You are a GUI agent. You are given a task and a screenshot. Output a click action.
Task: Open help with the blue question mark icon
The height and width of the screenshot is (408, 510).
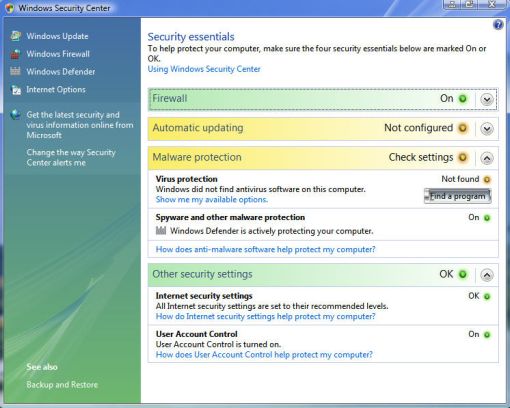498,25
